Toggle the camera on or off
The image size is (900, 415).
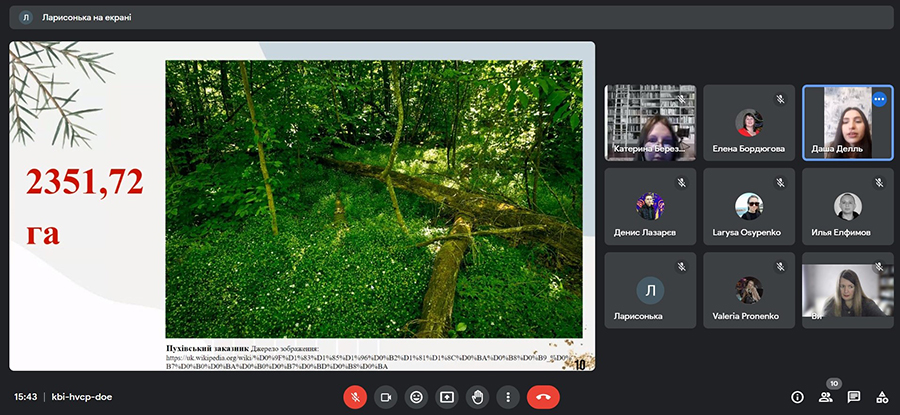click(386, 397)
